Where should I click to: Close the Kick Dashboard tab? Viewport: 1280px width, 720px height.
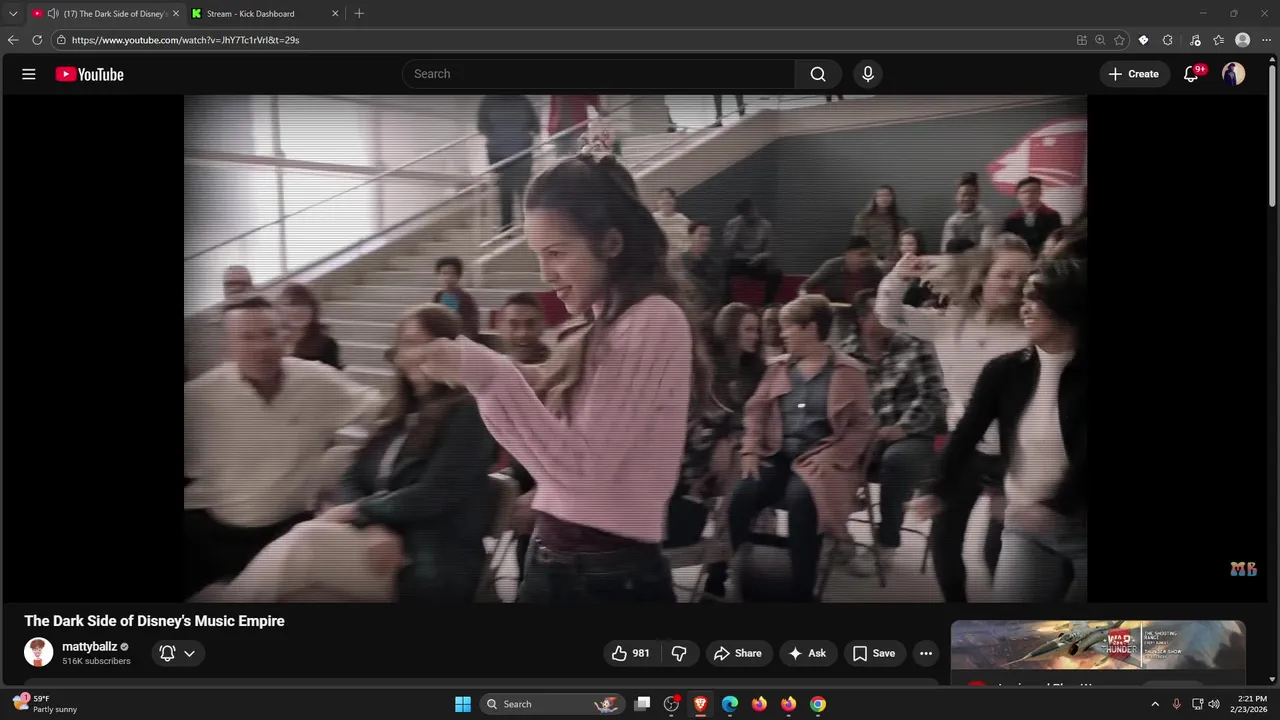click(335, 14)
